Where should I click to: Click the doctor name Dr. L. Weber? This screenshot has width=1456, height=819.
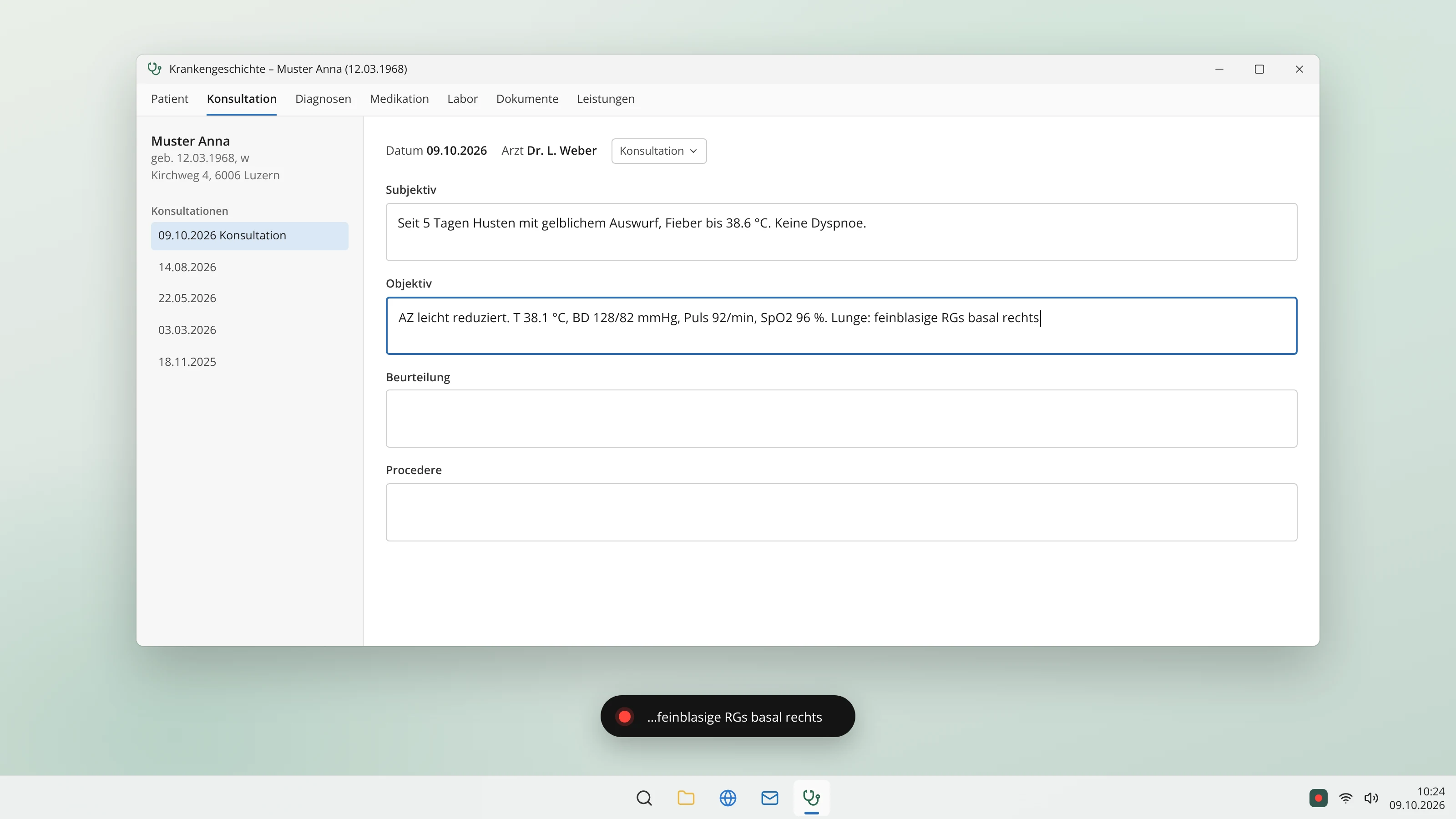561,151
